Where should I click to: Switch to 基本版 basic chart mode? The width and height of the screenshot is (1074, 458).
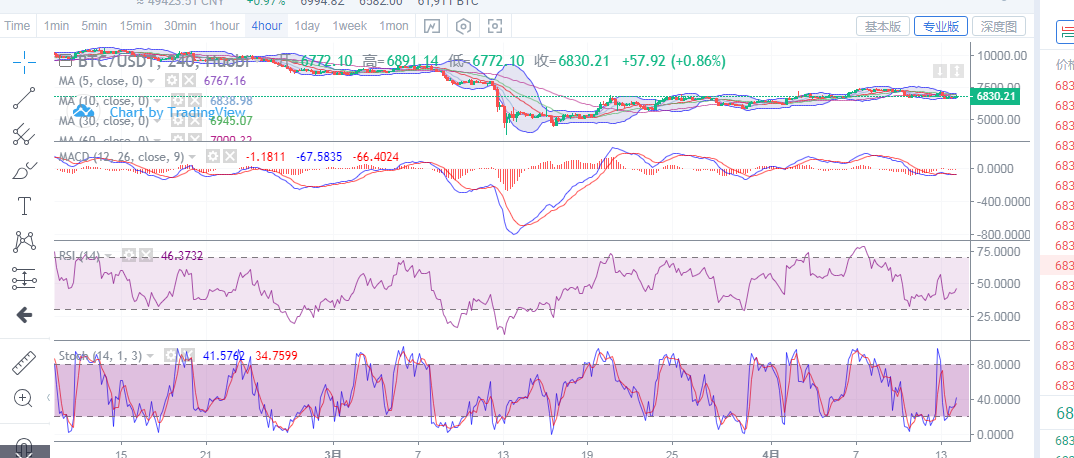coord(883,26)
